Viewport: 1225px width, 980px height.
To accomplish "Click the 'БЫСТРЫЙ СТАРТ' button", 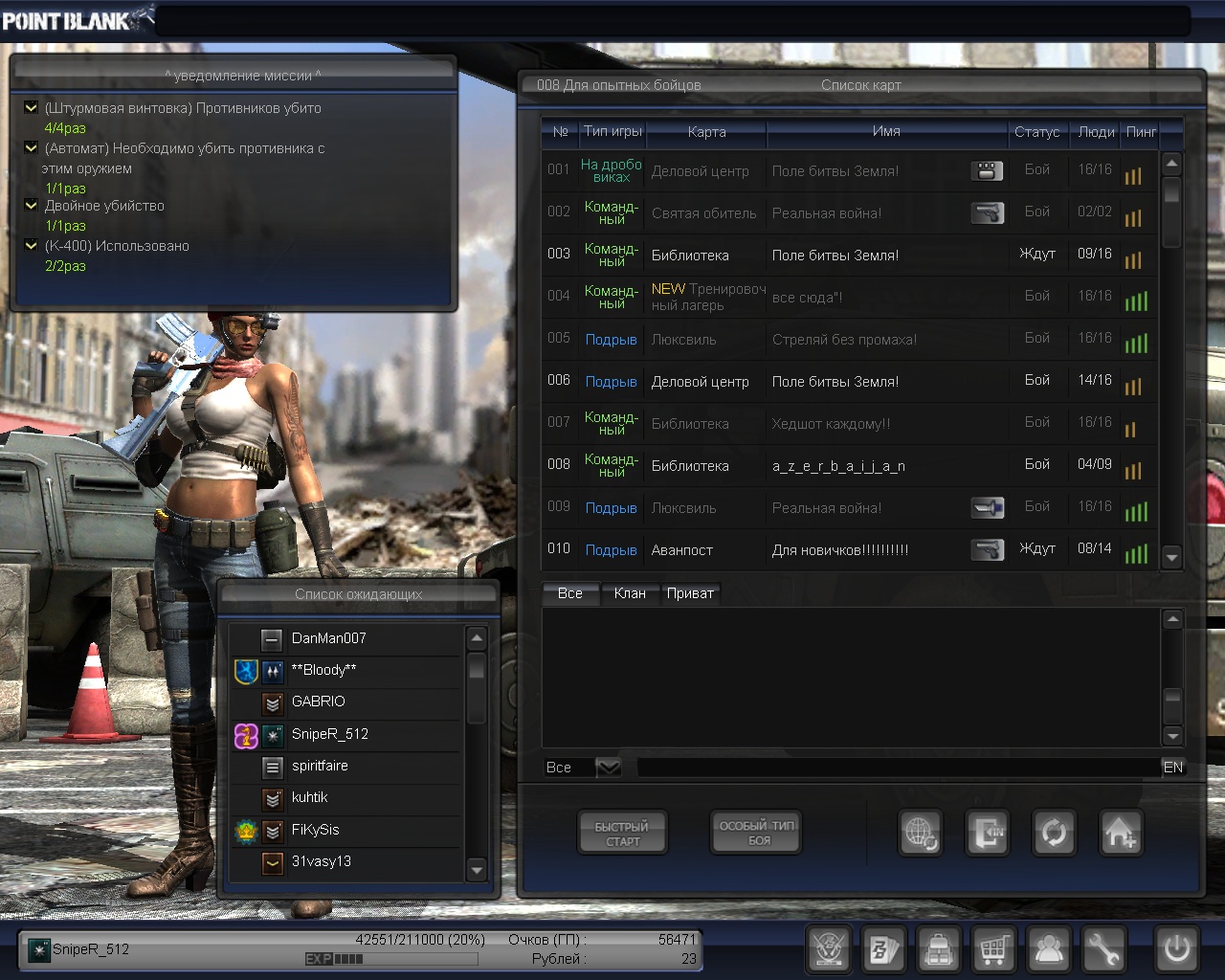I will pos(622,834).
